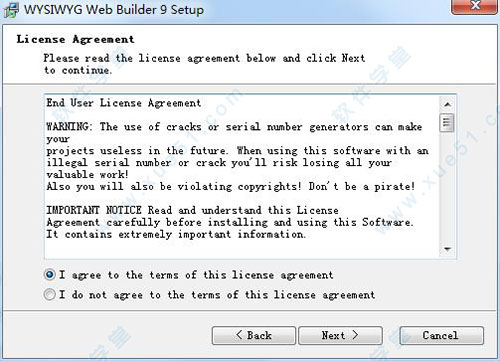Click the bold License Agreement header

click(76, 39)
